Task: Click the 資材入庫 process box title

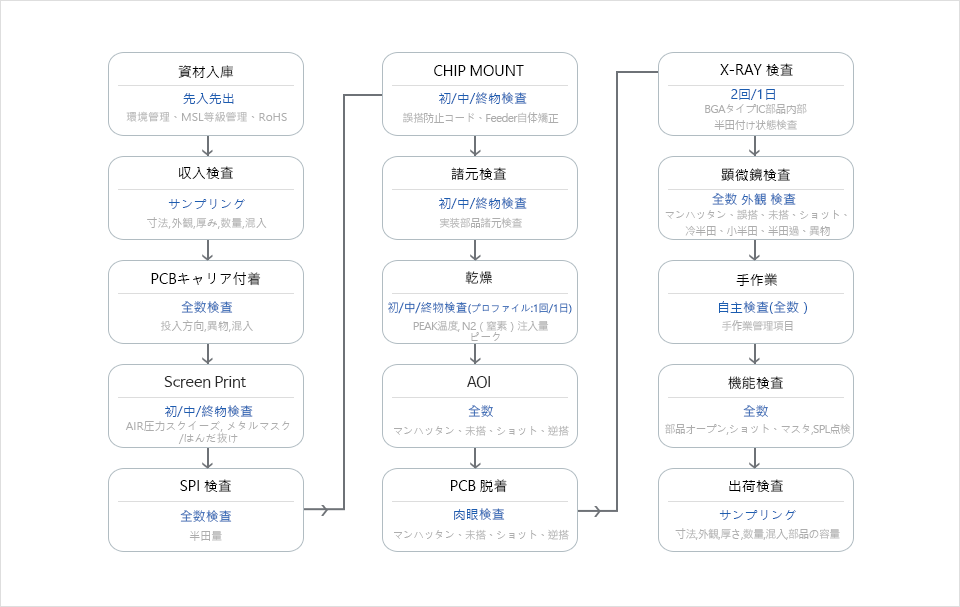Action: [x=205, y=72]
